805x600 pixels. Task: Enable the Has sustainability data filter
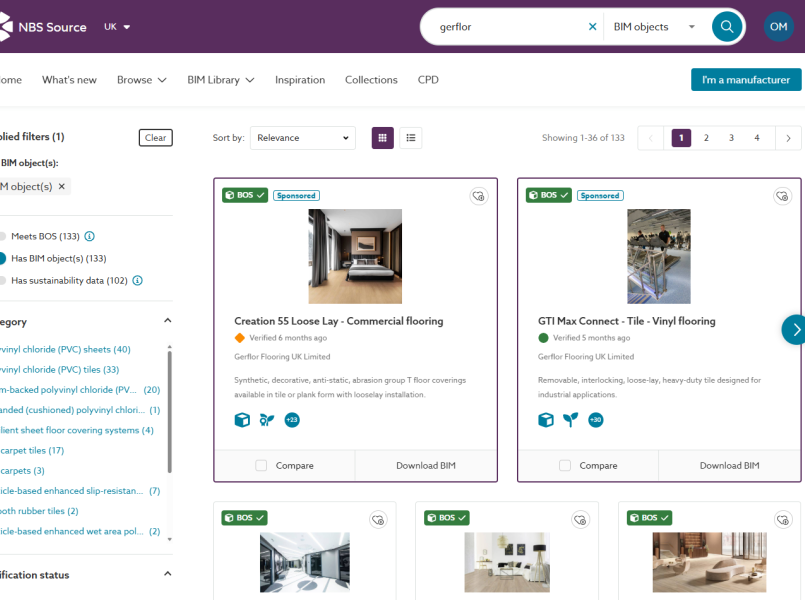click(3, 281)
